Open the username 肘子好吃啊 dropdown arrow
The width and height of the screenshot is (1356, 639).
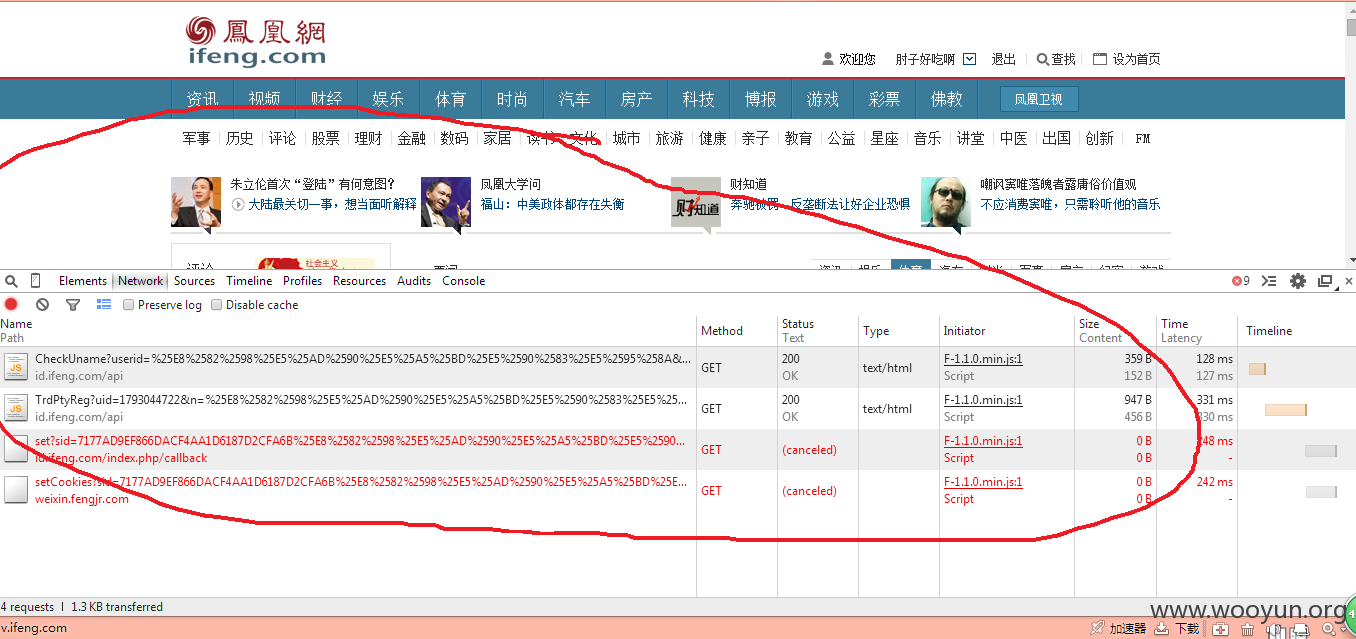(x=969, y=59)
